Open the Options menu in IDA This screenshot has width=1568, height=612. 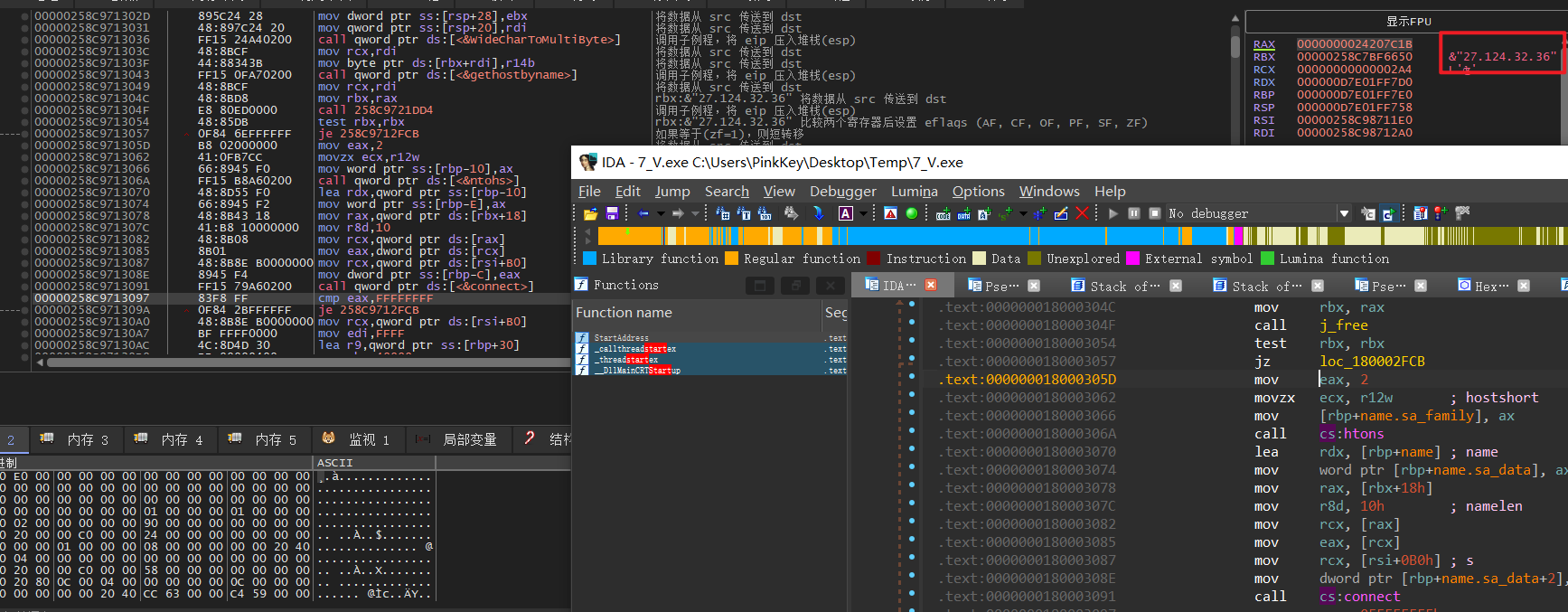(979, 191)
